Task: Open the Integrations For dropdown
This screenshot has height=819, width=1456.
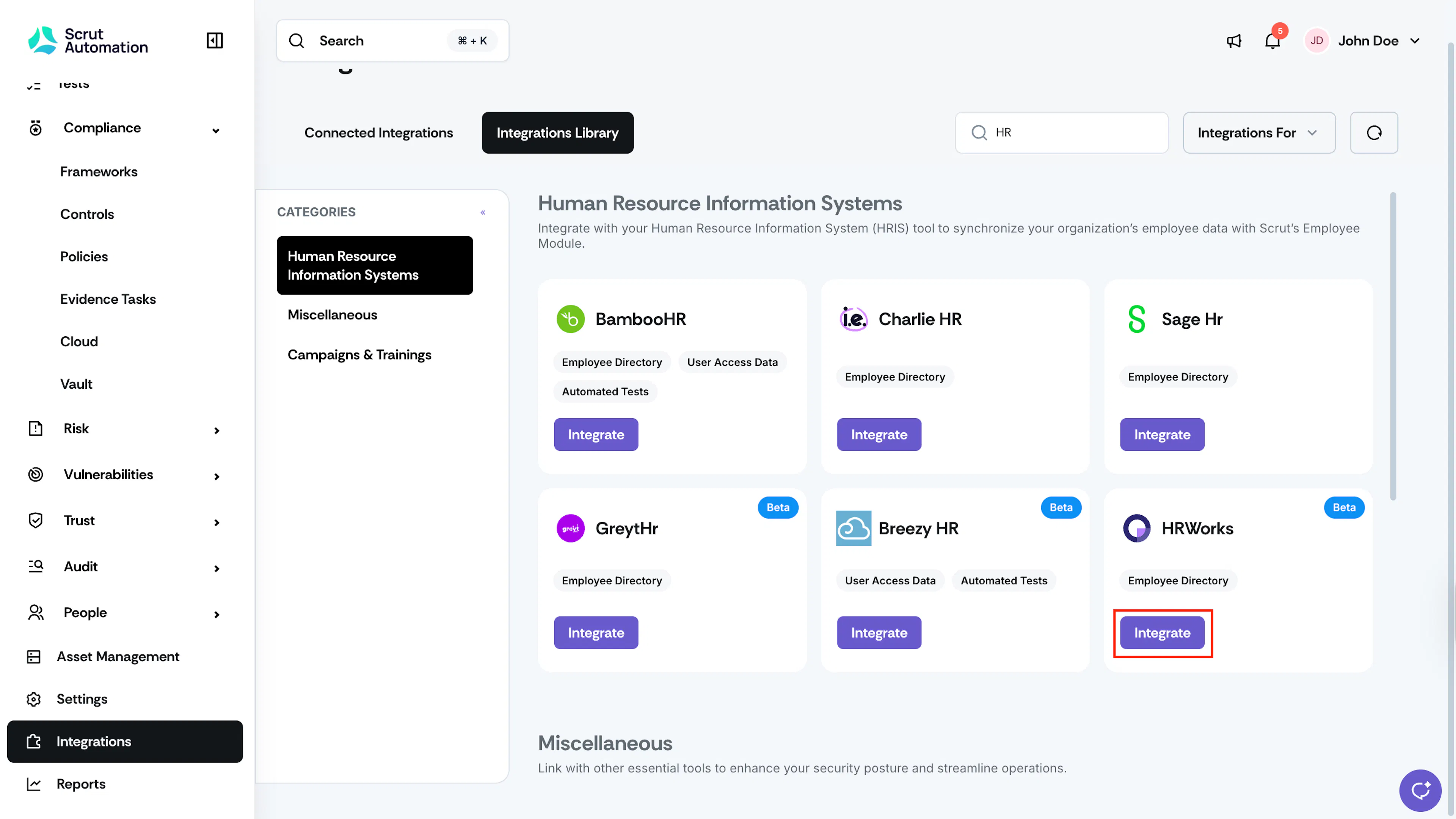Action: (x=1259, y=133)
